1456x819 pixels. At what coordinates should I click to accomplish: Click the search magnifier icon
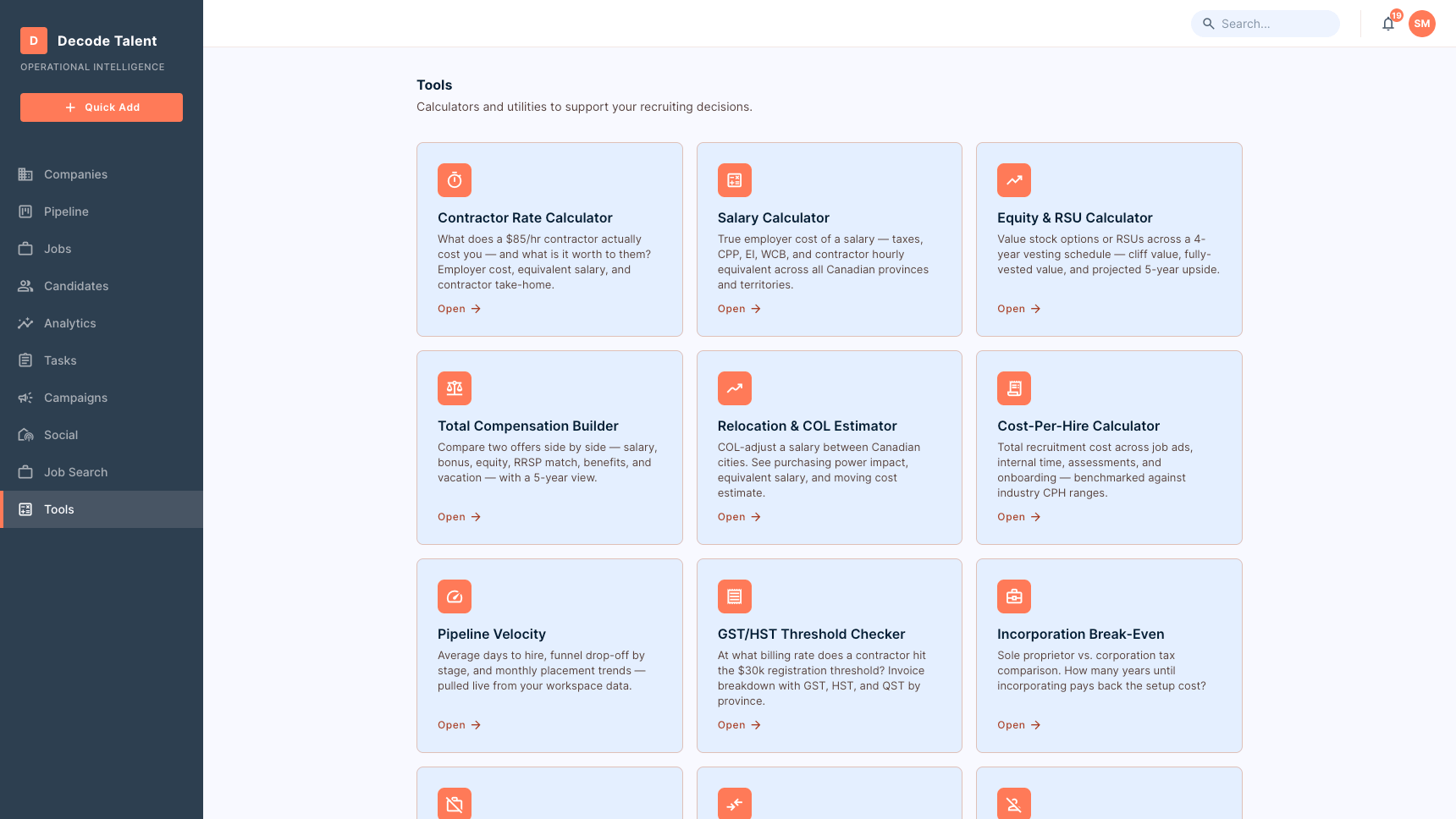pos(1209,24)
